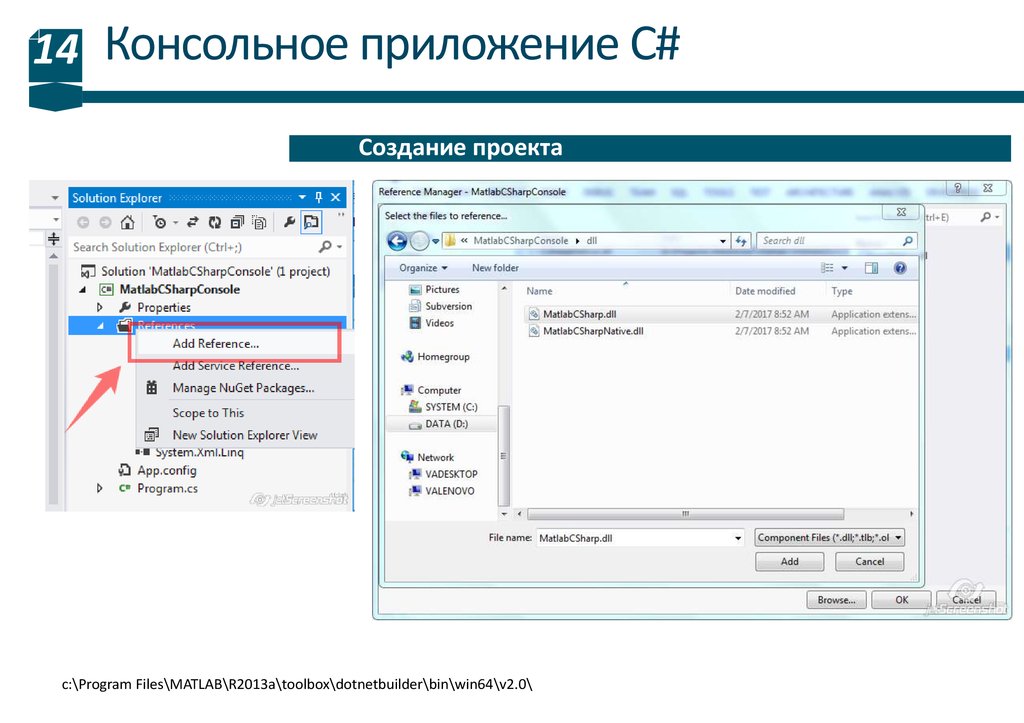
Task: Toggle the preview pane icon in file dialog
Action: [871, 268]
